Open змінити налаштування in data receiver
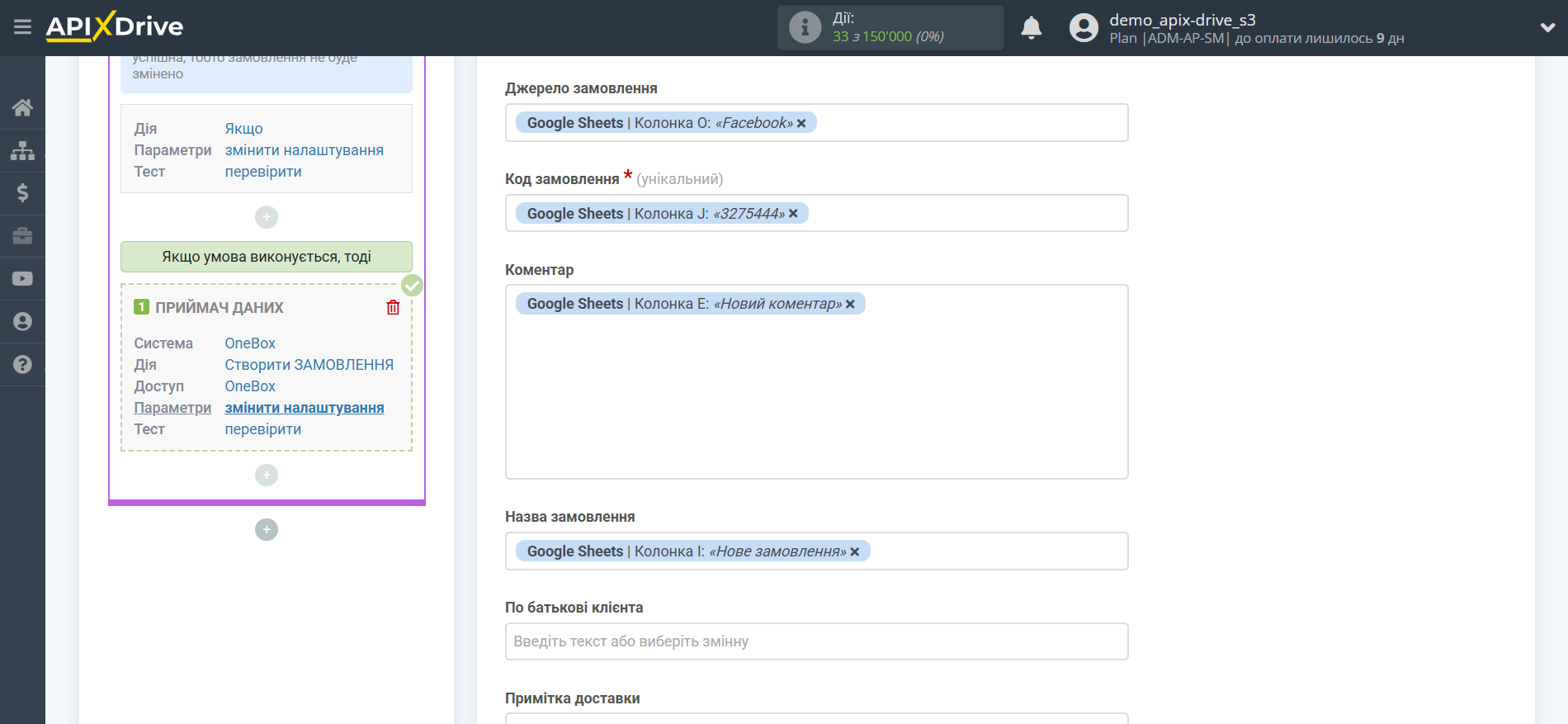The width and height of the screenshot is (1568, 724). click(x=304, y=408)
